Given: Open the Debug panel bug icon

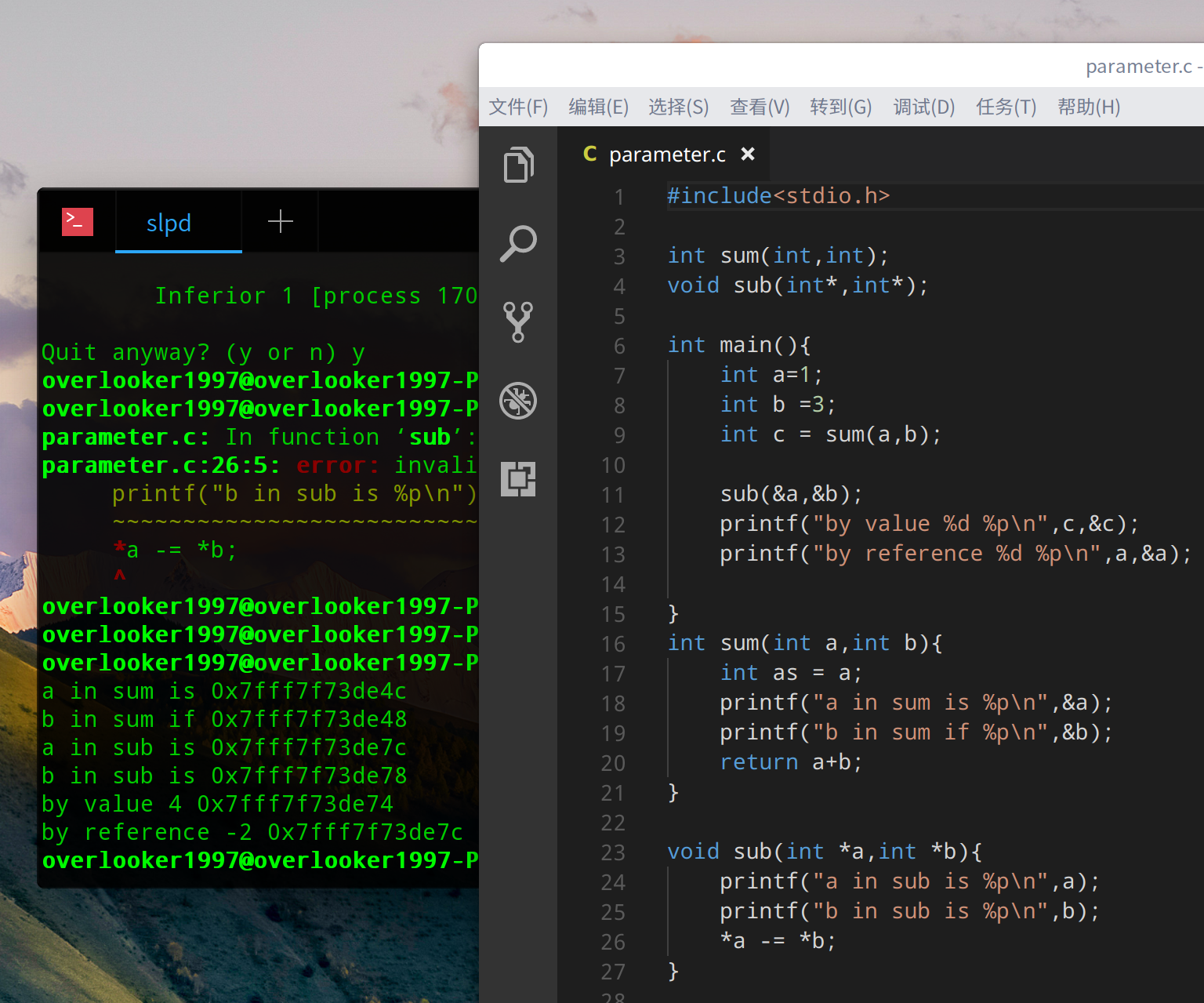Looking at the screenshot, I should click(x=518, y=401).
